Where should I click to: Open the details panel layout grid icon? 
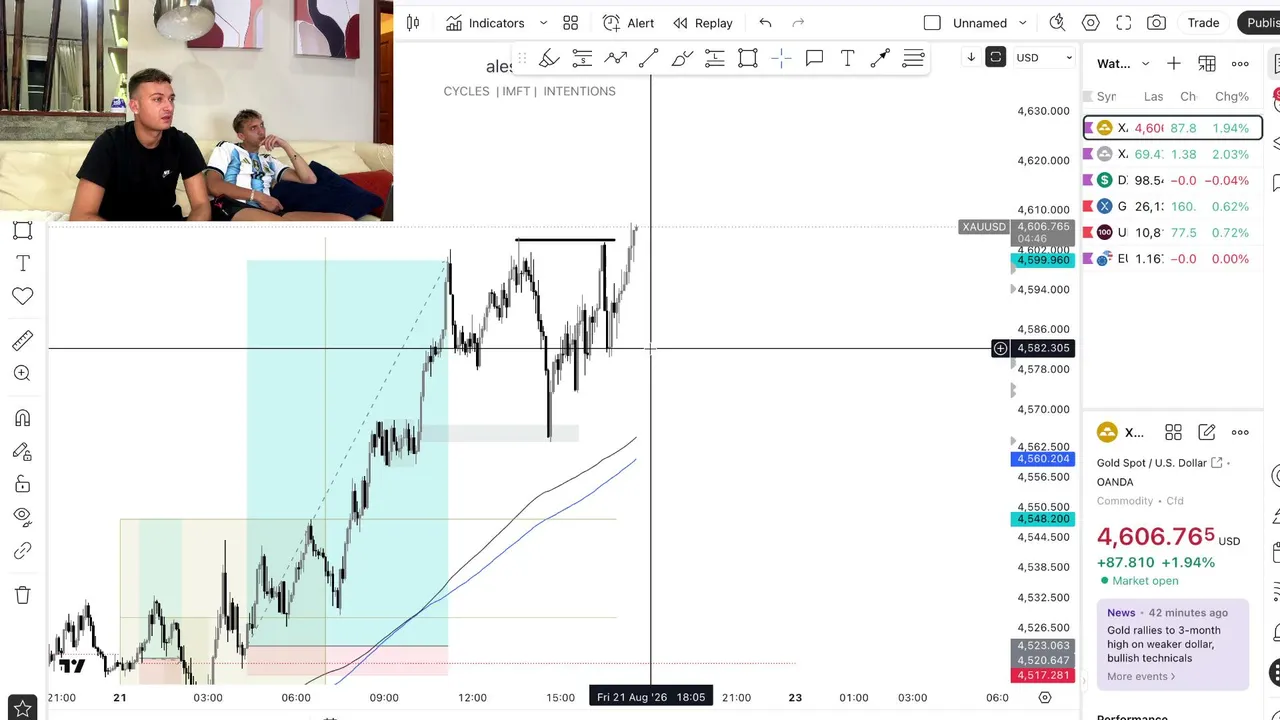(1174, 432)
